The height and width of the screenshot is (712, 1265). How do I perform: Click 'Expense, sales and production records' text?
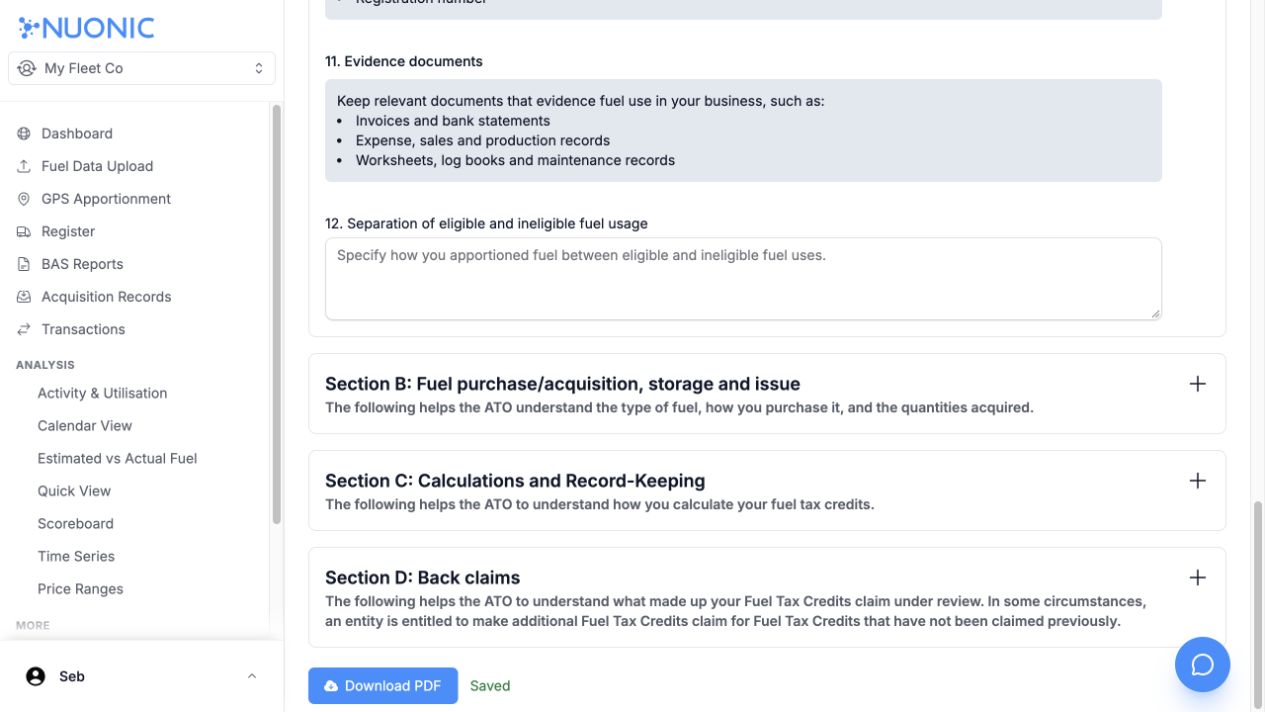[483, 141]
